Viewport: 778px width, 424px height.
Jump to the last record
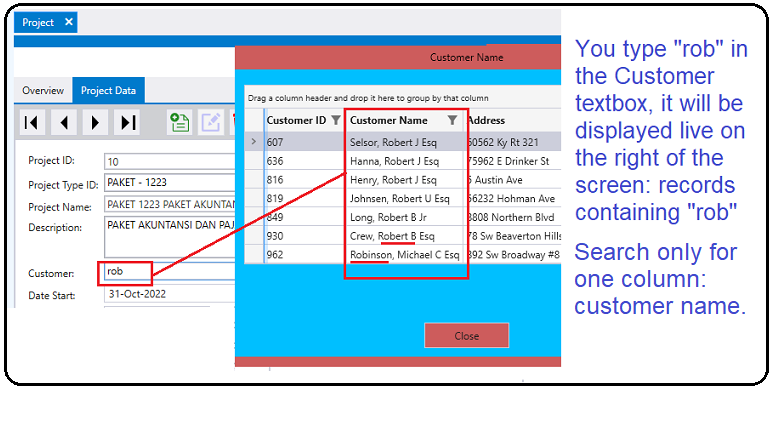(128, 122)
